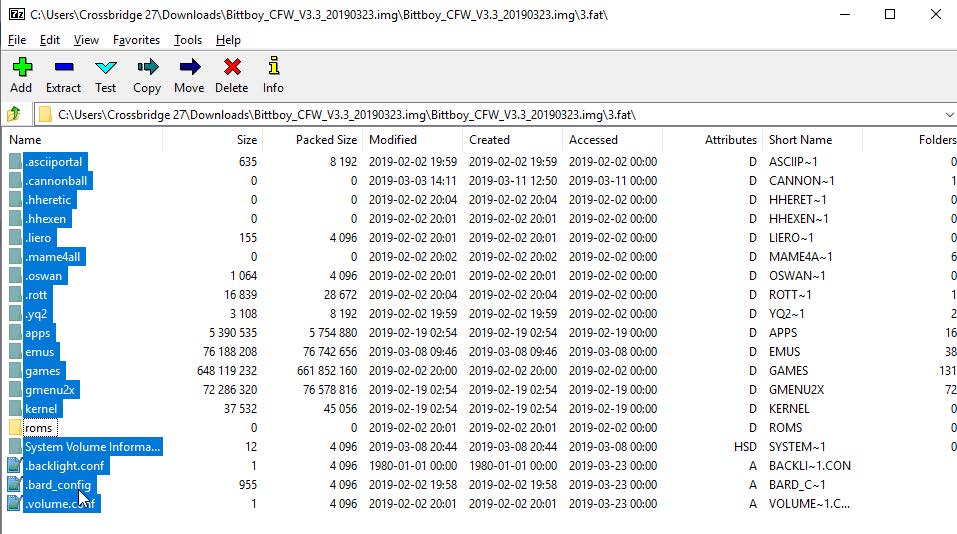Select the .bard_config file icon
Image resolution: width=957 pixels, height=534 pixels.
point(15,485)
